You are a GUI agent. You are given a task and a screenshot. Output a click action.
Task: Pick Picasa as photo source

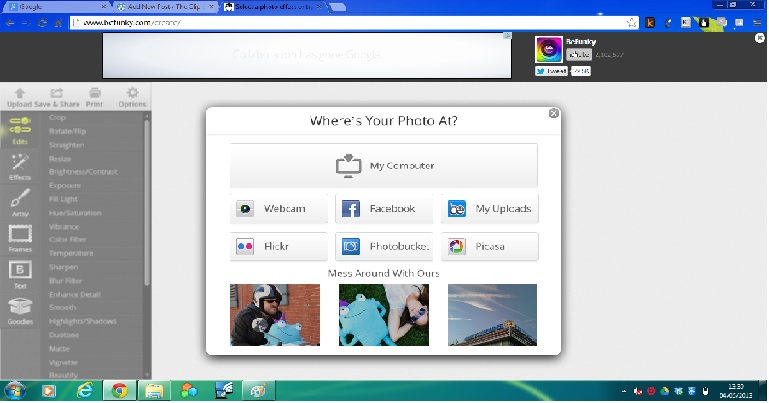489,246
